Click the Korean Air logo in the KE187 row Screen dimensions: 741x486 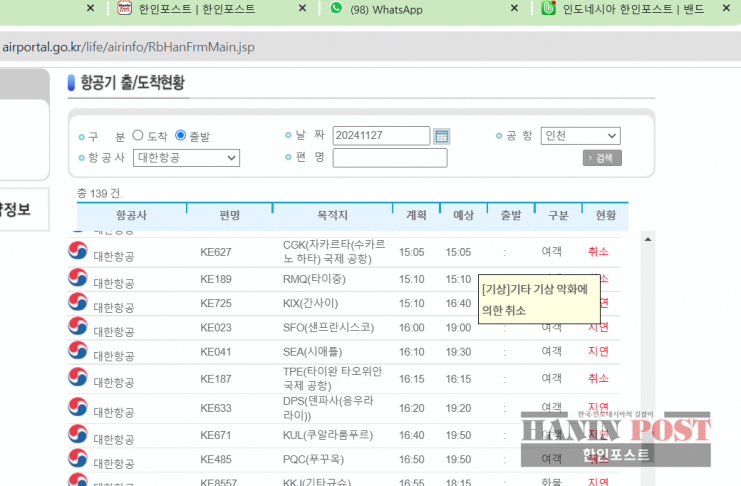tap(77, 378)
